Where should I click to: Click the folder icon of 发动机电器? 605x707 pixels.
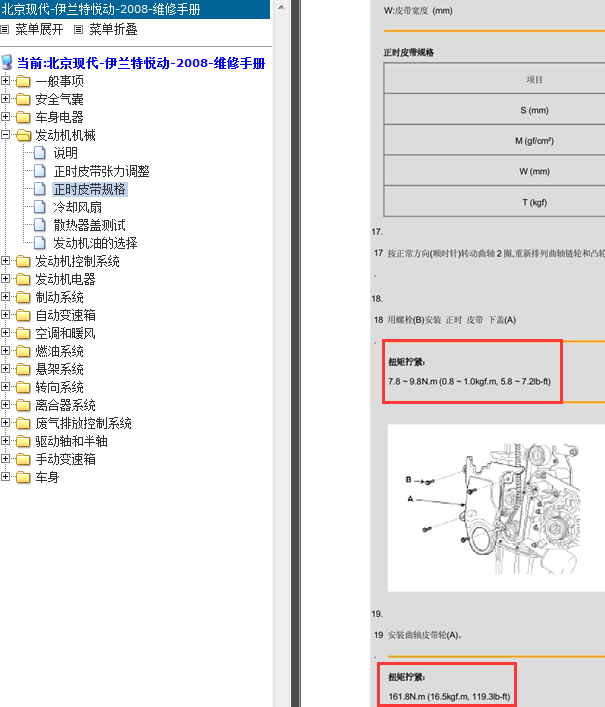pos(23,279)
